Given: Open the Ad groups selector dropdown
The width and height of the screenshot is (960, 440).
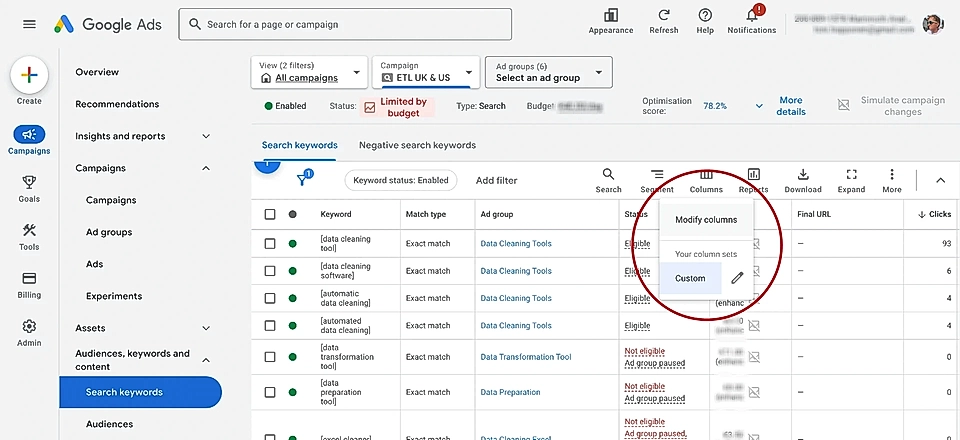Looking at the screenshot, I should coord(549,72).
